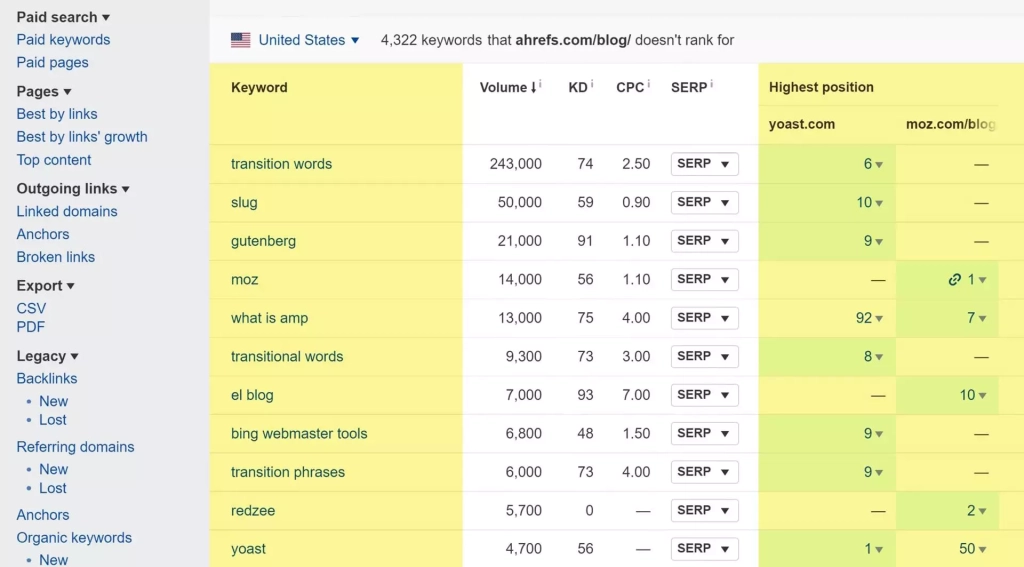The image size is (1024, 567).
Task: Click volume value 243,000
Action: (x=515, y=164)
